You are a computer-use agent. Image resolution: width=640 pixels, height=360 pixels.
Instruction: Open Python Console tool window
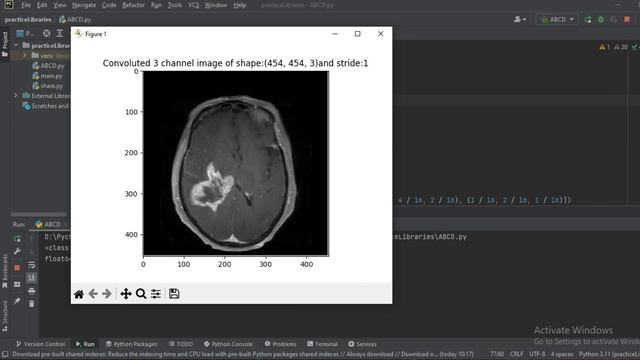point(228,344)
